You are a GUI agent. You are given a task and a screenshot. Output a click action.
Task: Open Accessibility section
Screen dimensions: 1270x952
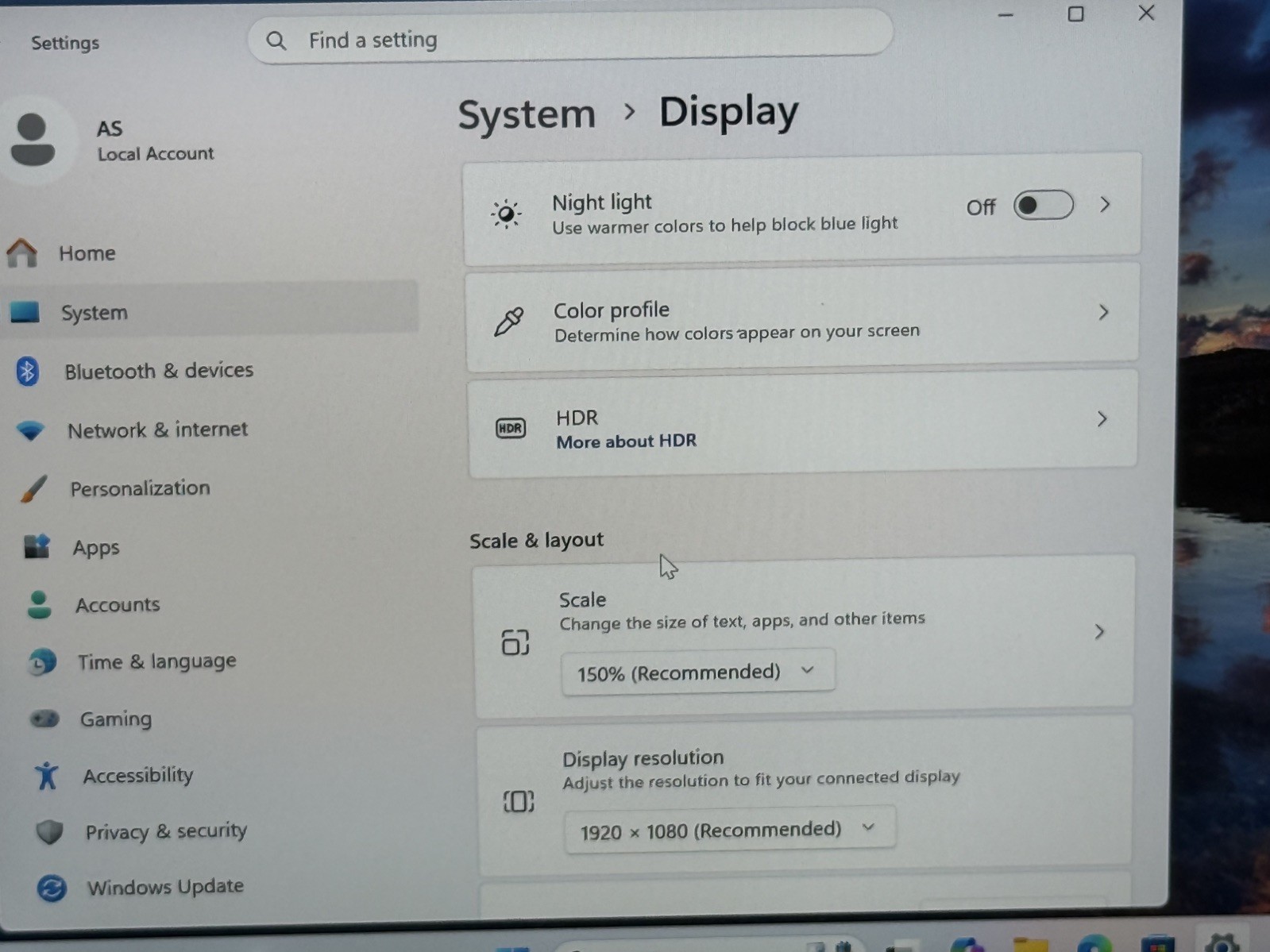138,776
